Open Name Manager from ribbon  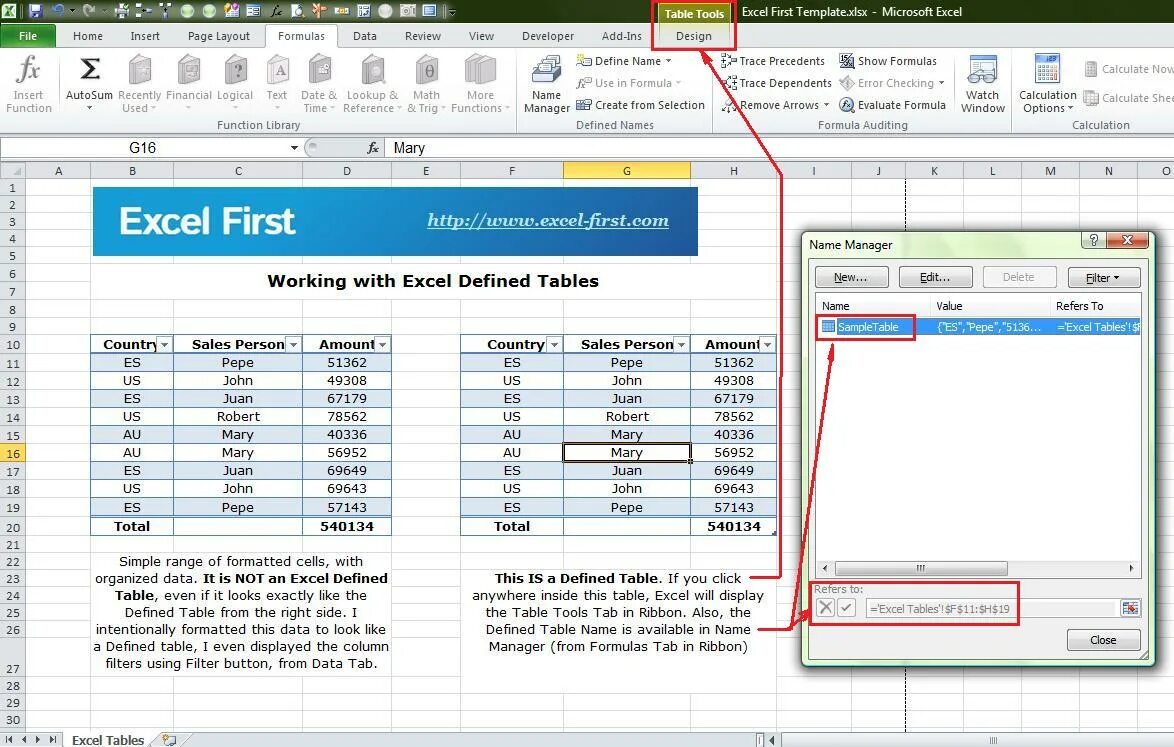coord(547,84)
